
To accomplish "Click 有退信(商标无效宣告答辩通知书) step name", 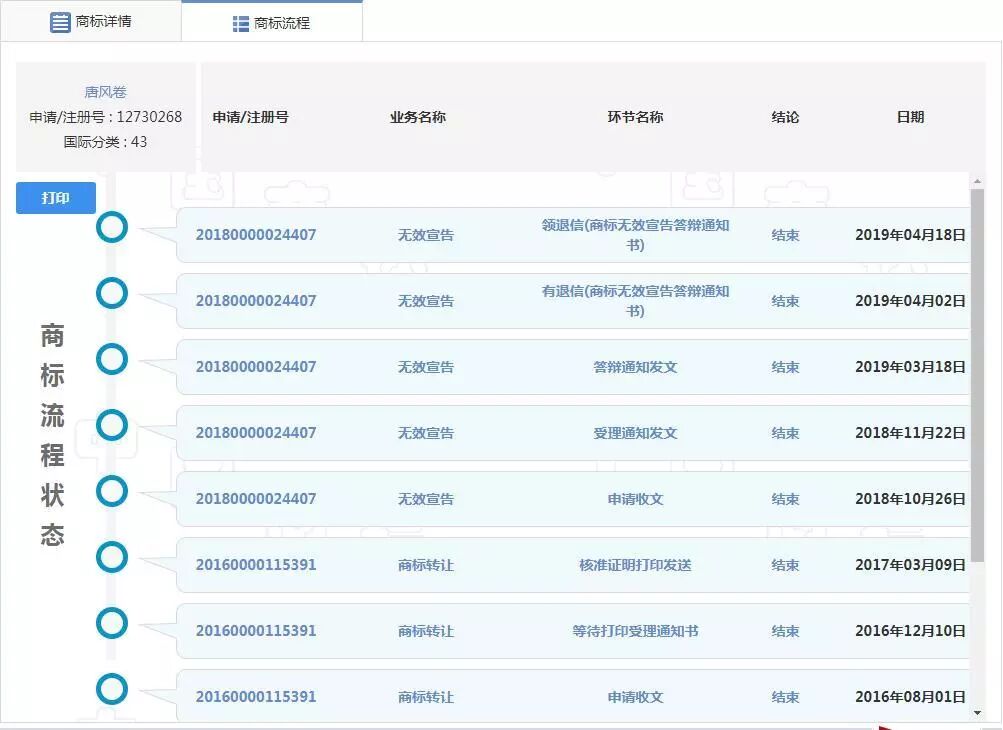I will tap(635, 301).
